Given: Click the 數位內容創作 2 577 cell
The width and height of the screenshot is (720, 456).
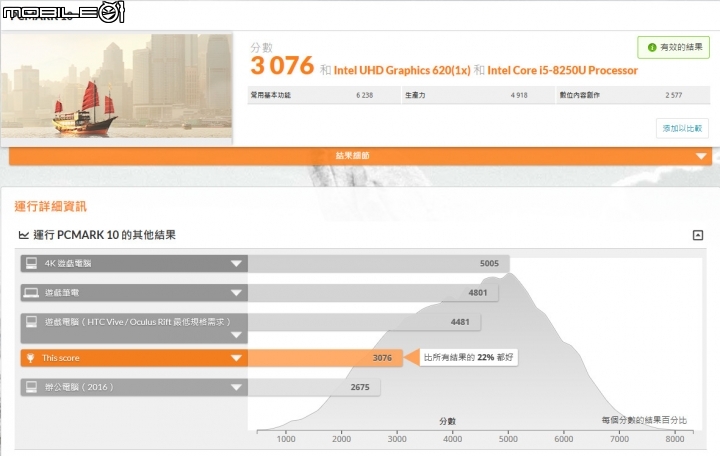Looking at the screenshot, I should pos(633,95).
